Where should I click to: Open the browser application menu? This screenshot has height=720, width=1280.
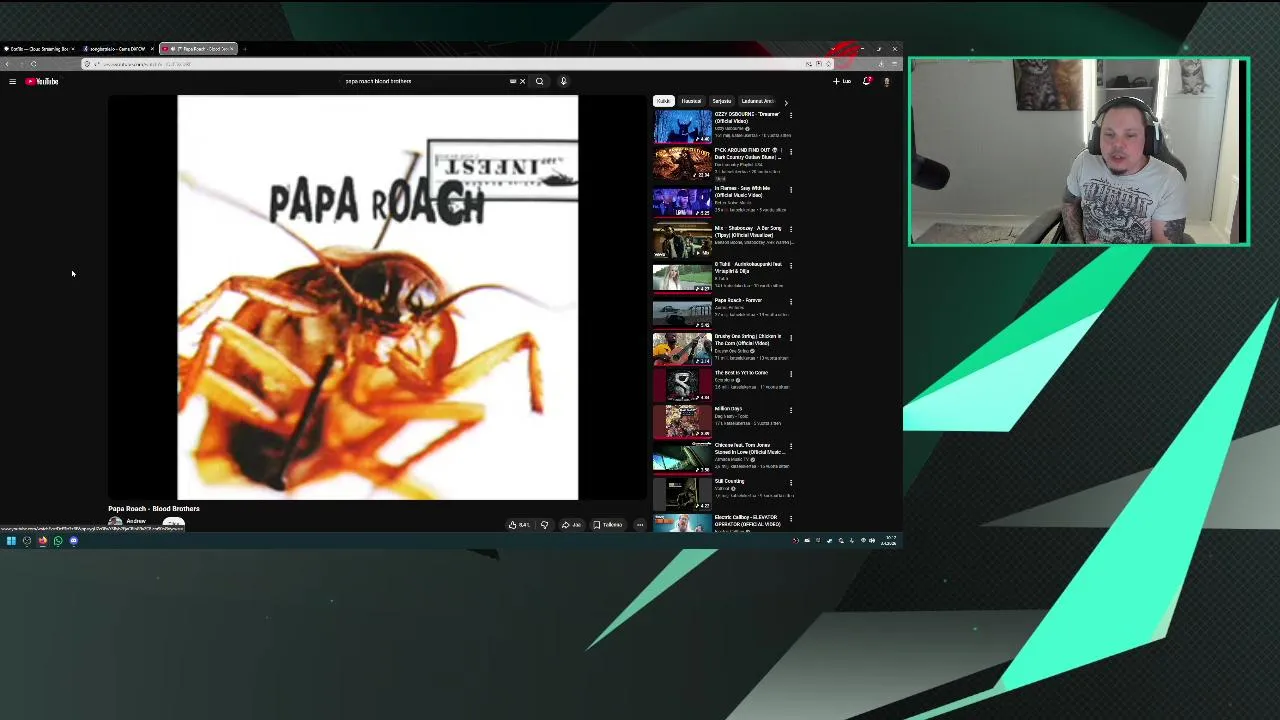pos(894,64)
